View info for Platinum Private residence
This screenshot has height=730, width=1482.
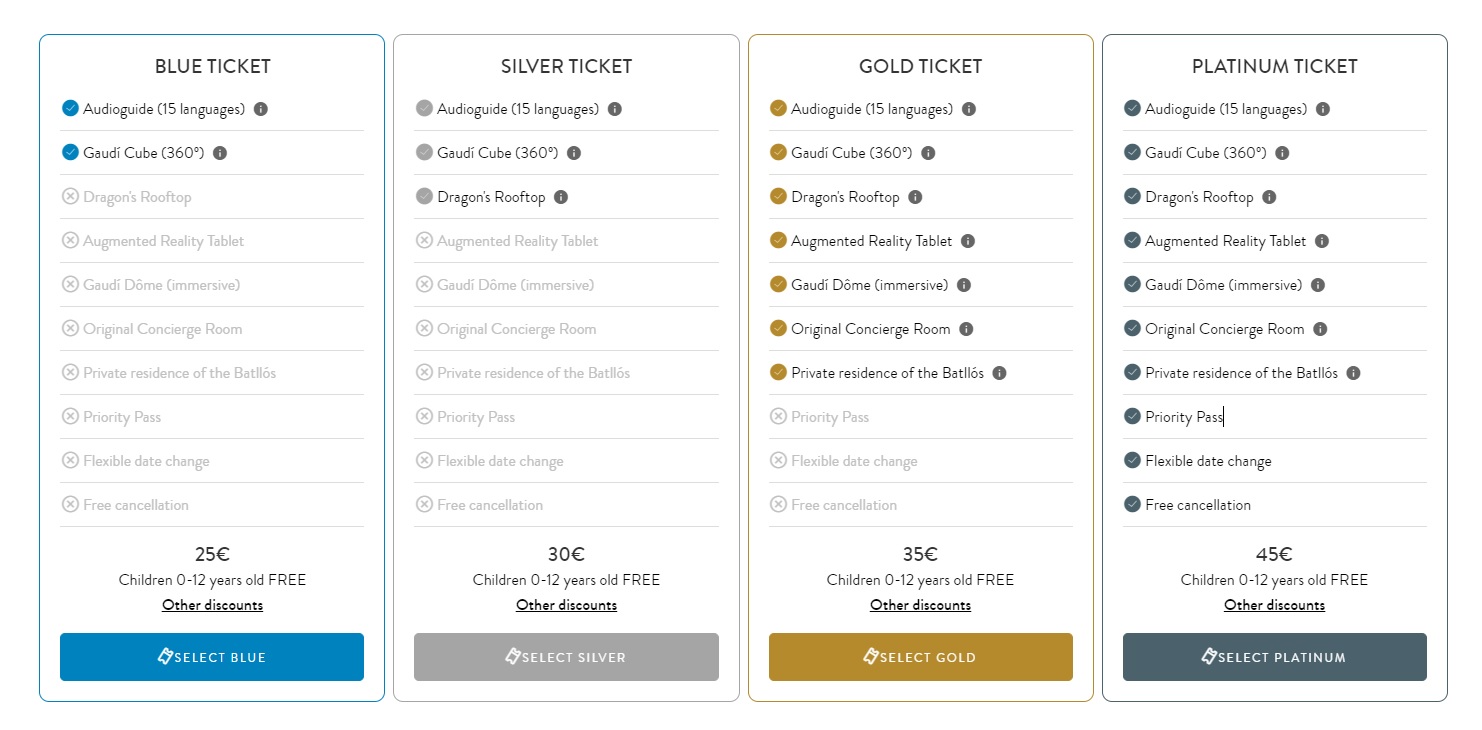(1354, 373)
